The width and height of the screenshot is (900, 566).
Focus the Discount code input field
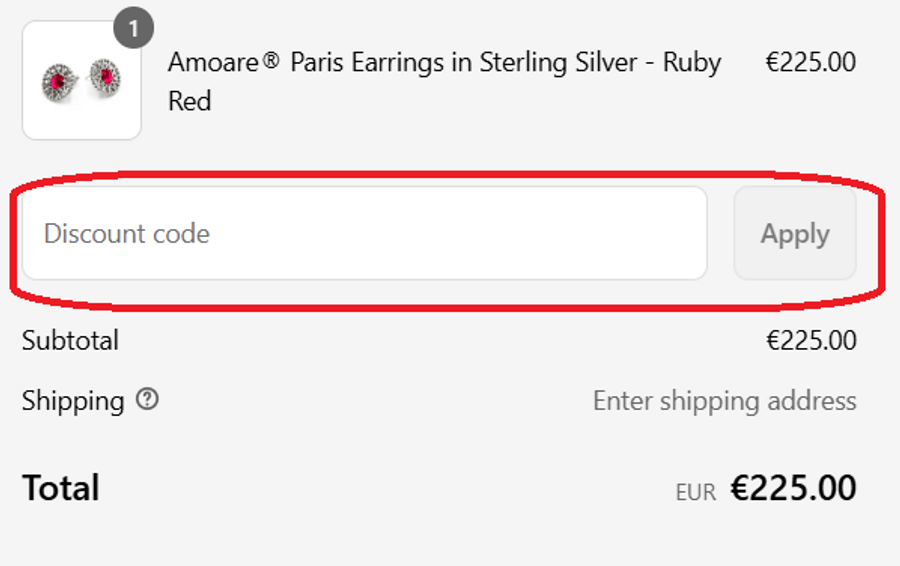pos(364,233)
